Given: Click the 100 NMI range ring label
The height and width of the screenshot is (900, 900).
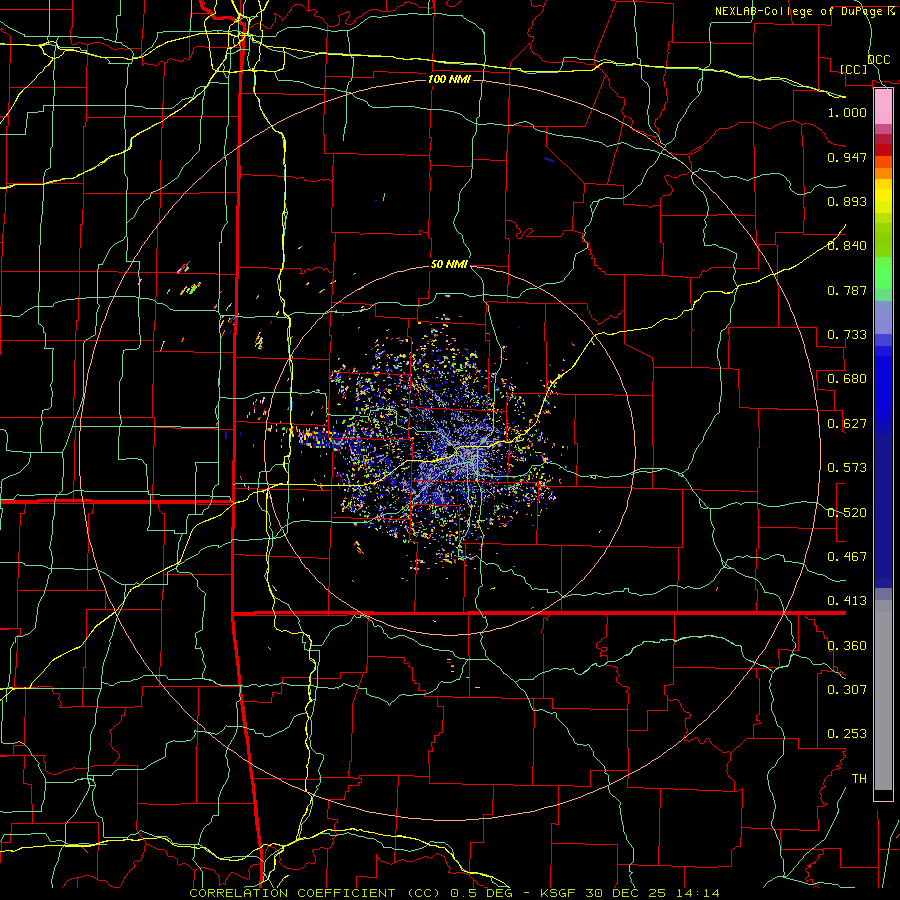Looking at the screenshot, I should tap(449, 79).
